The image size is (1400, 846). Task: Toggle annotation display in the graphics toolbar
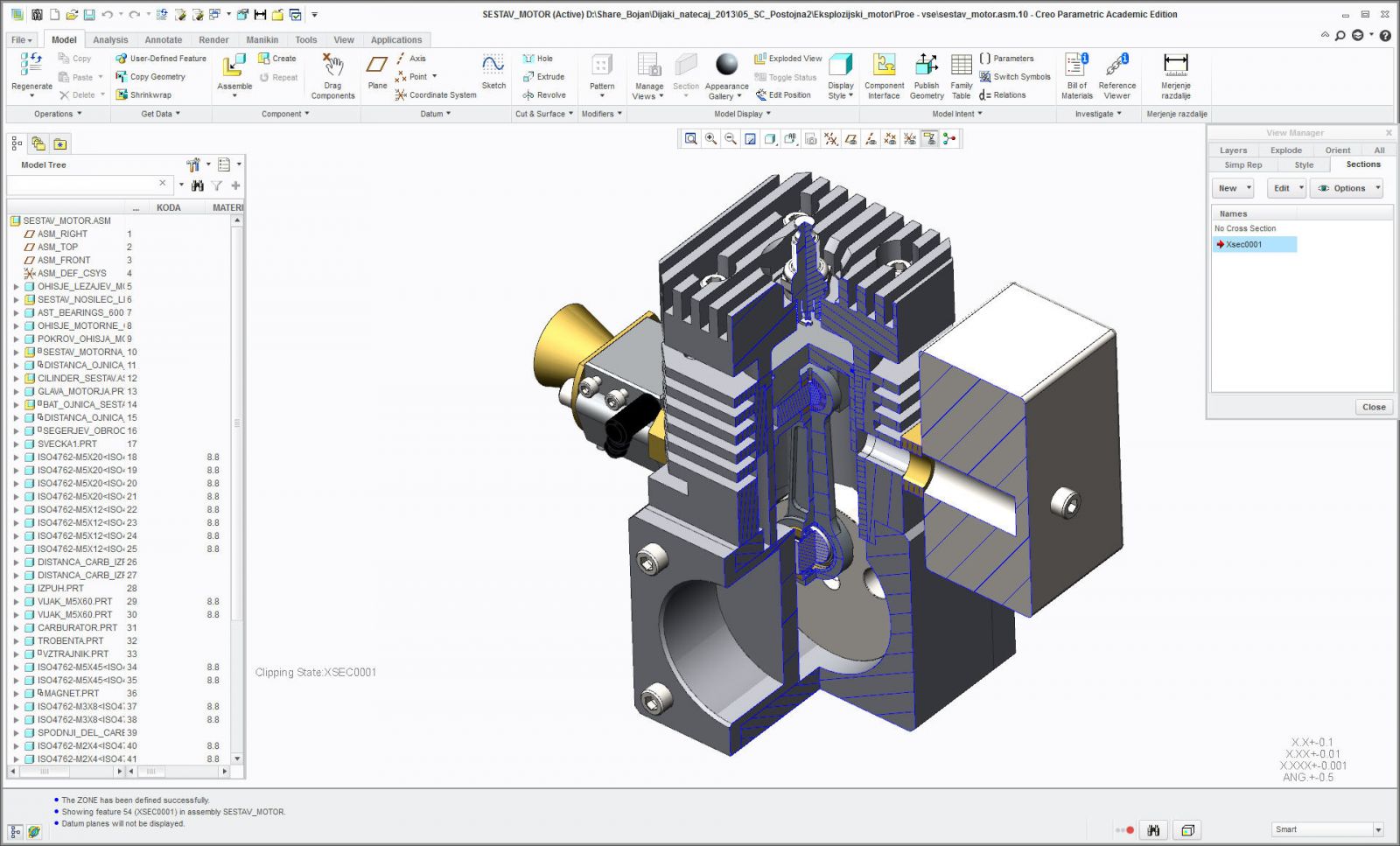pos(929,139)
